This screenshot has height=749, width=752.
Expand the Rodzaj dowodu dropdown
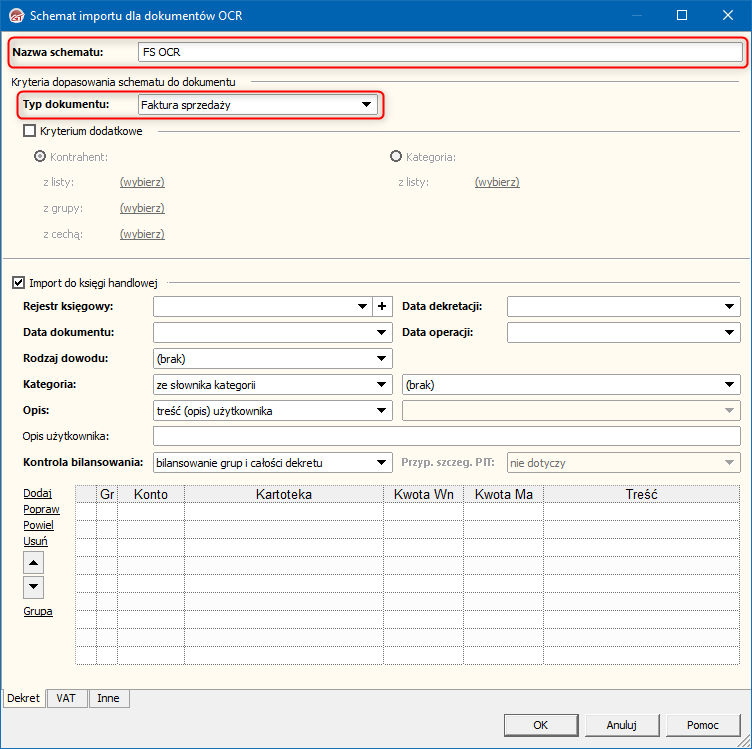click(x=382, y=358)
